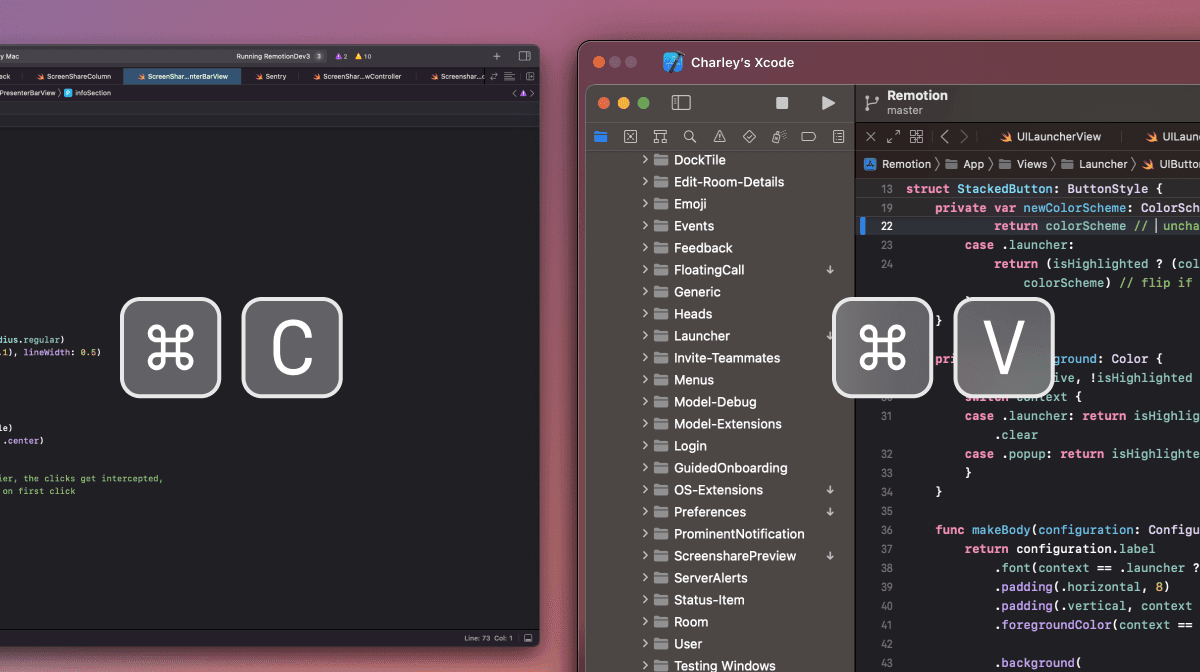
Task: Expand the DockTile folder chevron
Action: tap(645, 160)
